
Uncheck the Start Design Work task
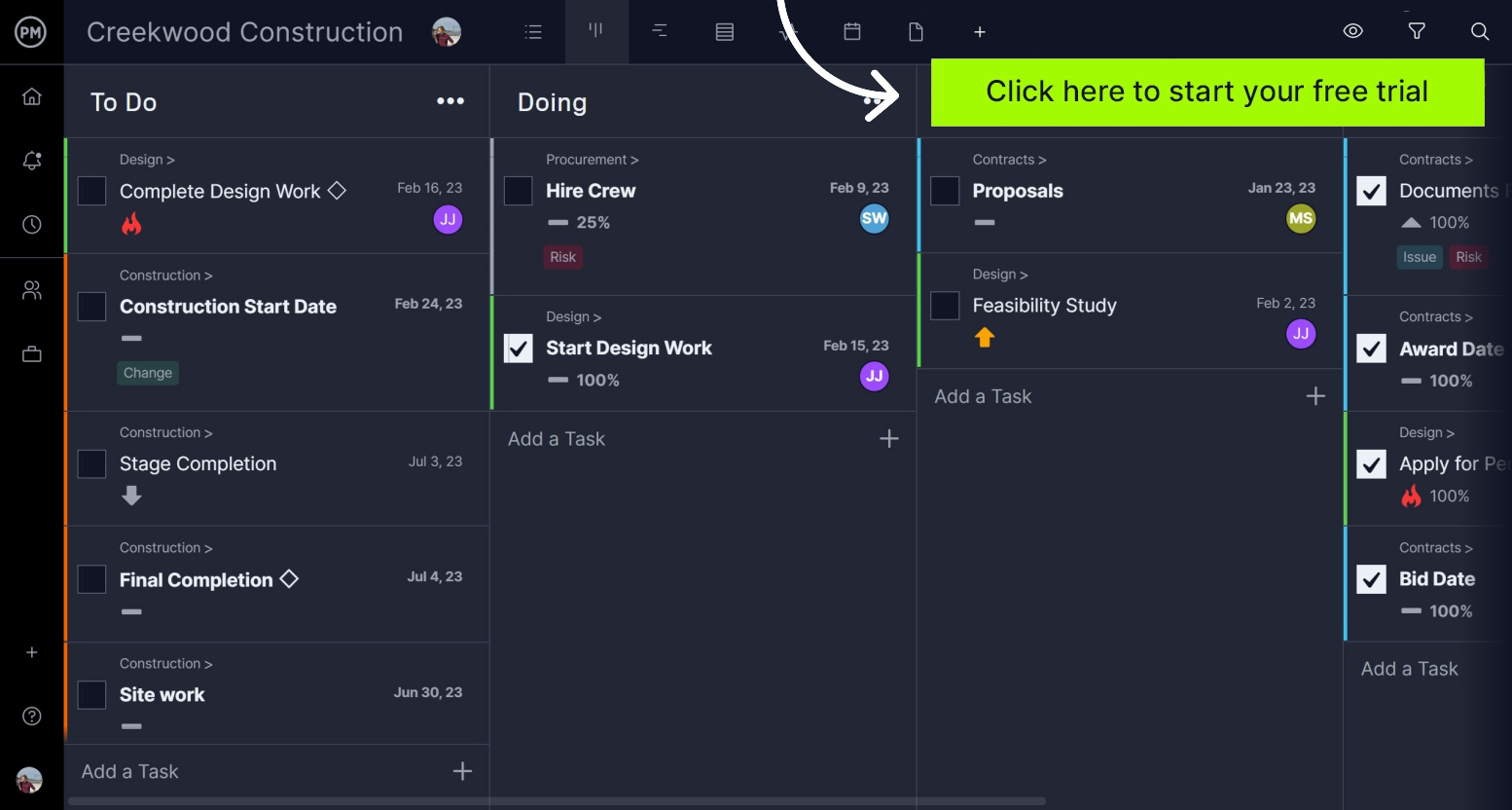(519, 349)
